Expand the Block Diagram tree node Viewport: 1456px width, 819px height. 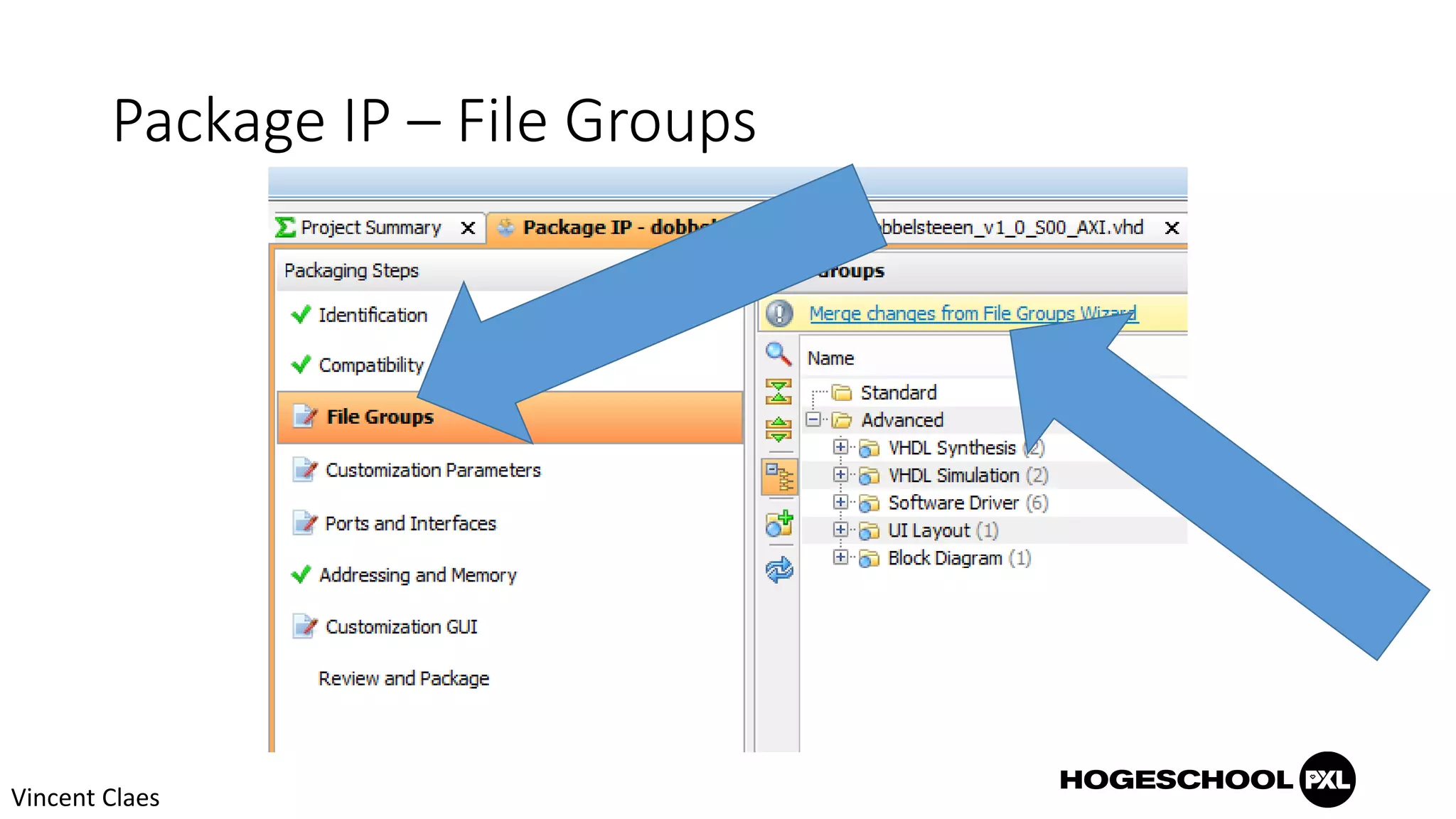[840, 557]
